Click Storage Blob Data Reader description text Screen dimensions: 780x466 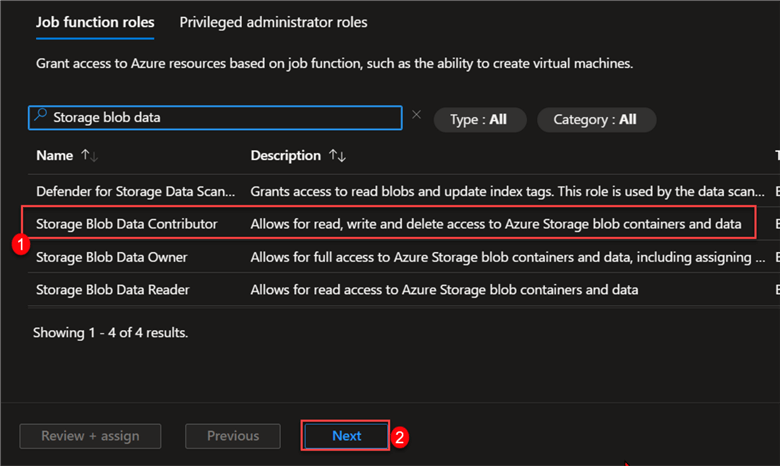(444, 290)
